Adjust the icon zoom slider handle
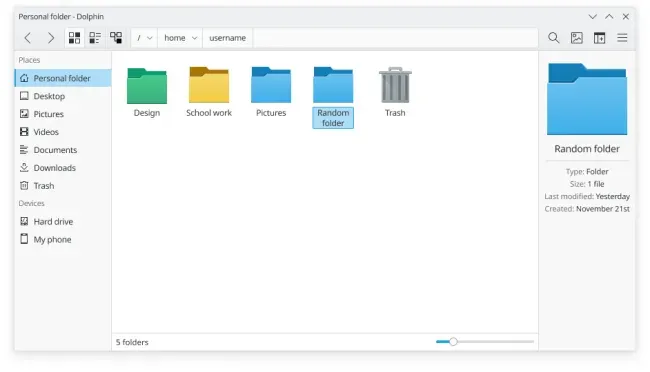Viewport: 650px width, 372px height. [453, 342]
